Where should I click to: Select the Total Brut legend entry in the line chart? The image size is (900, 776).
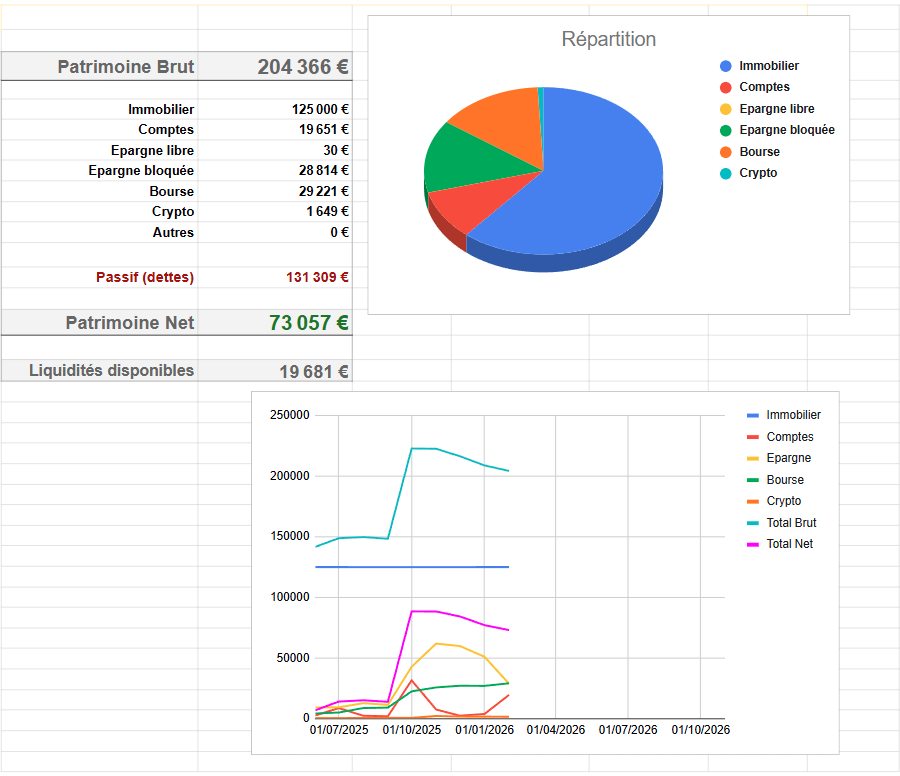[x=791, y=523]
